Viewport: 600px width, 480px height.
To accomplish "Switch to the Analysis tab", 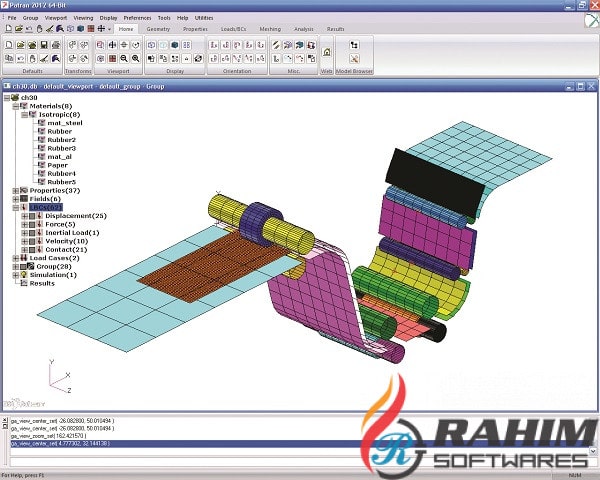I will tap(304, 29).
